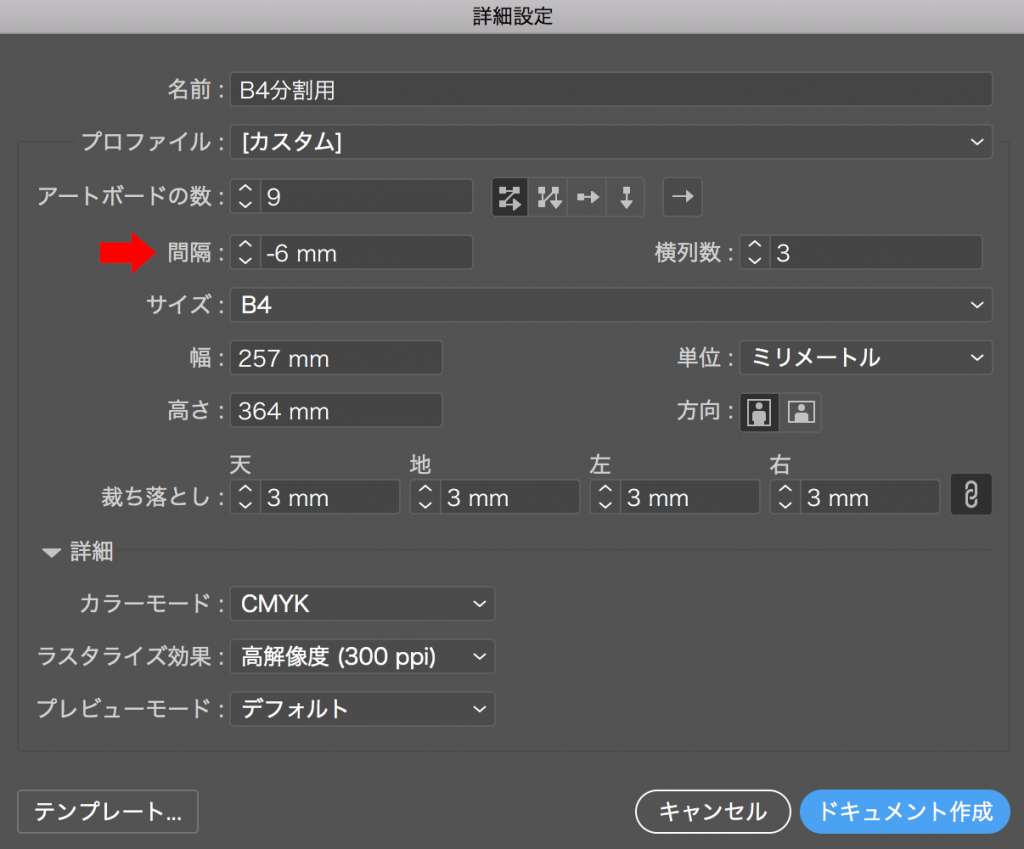The width and height of the screenshot is (1024, 849).
Task: Select grid by column artboard layout icon
Action: tap(549, 197)
